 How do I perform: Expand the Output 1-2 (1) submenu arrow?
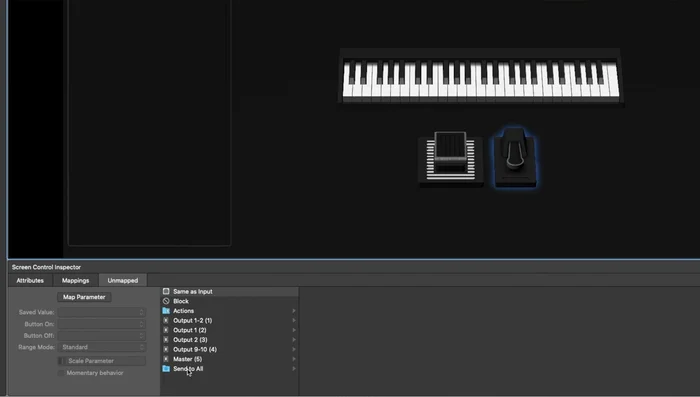pos(294,320)
